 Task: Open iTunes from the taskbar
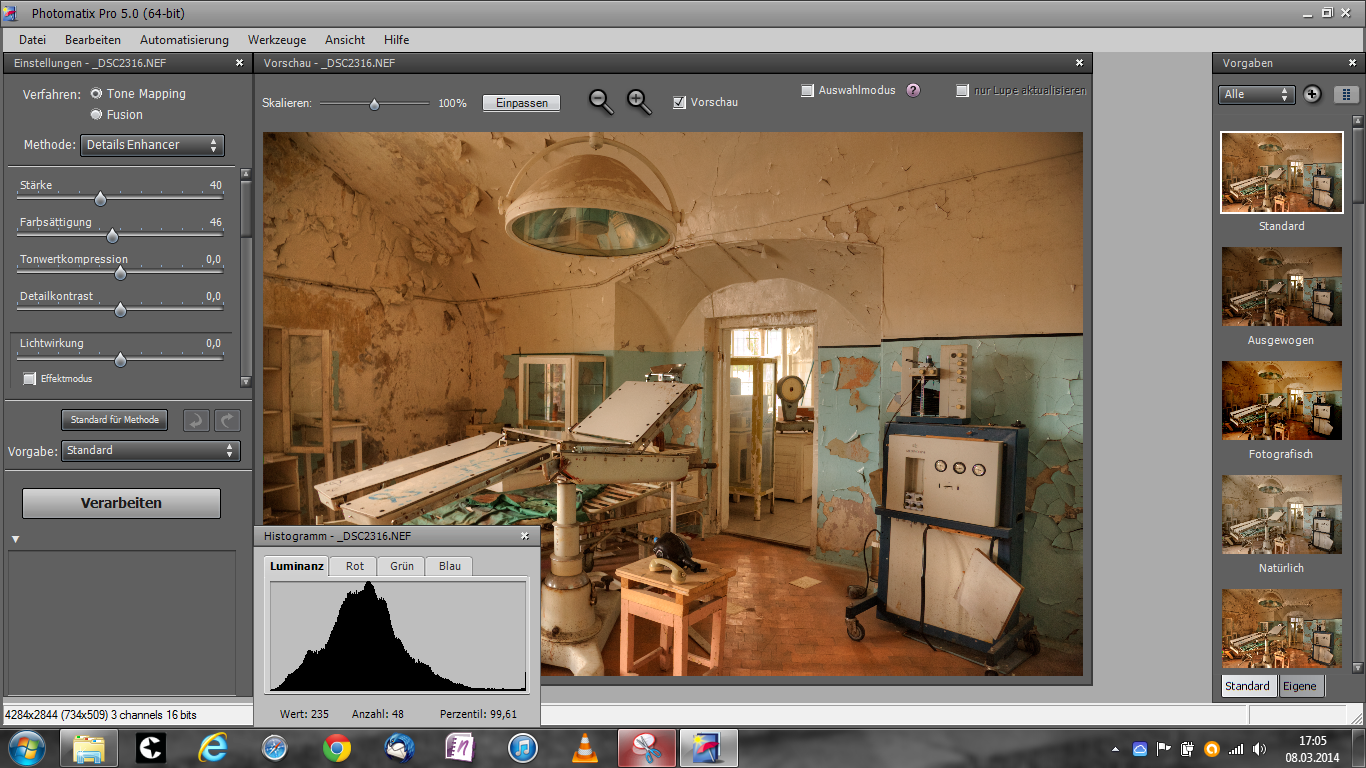(x=523, y=747)
